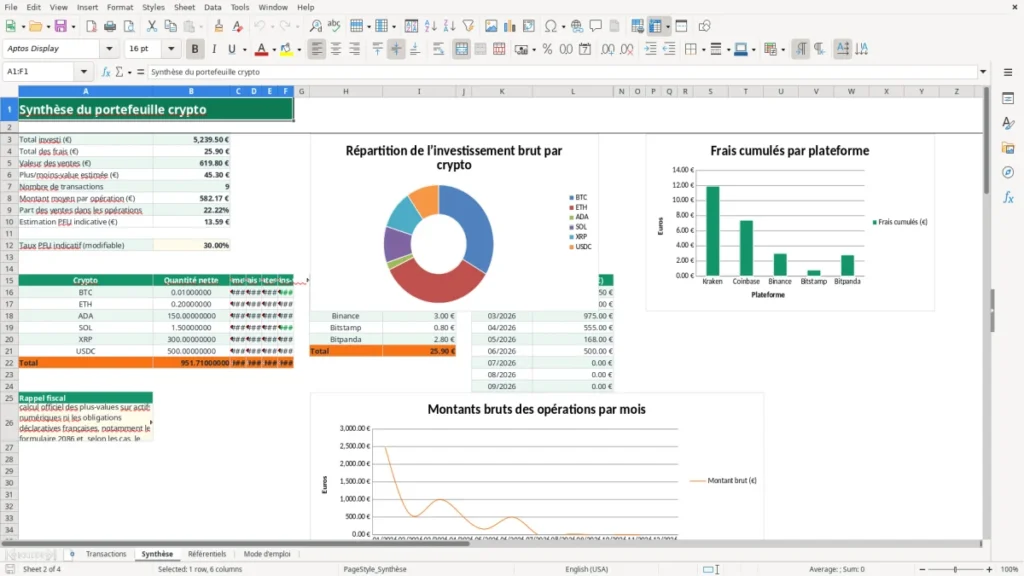
Task: Insert a comment
Action: pos(596,26)
